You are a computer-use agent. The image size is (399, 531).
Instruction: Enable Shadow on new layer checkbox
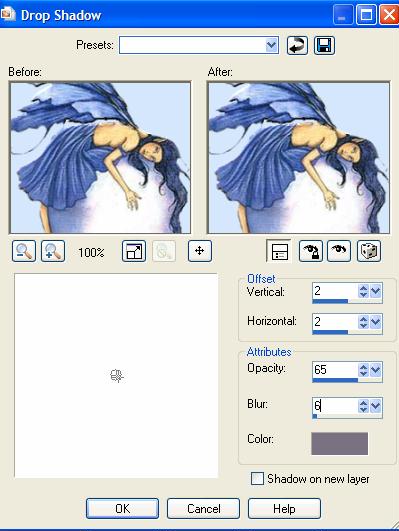coord(257,479)
